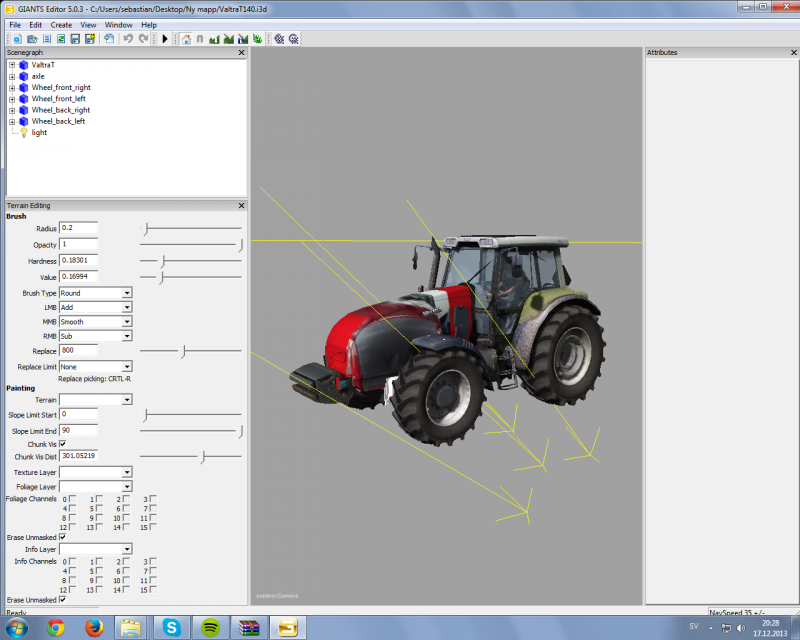800x640 pixels.
Task: Click the Open file toolbar icon
Action: 32,39
